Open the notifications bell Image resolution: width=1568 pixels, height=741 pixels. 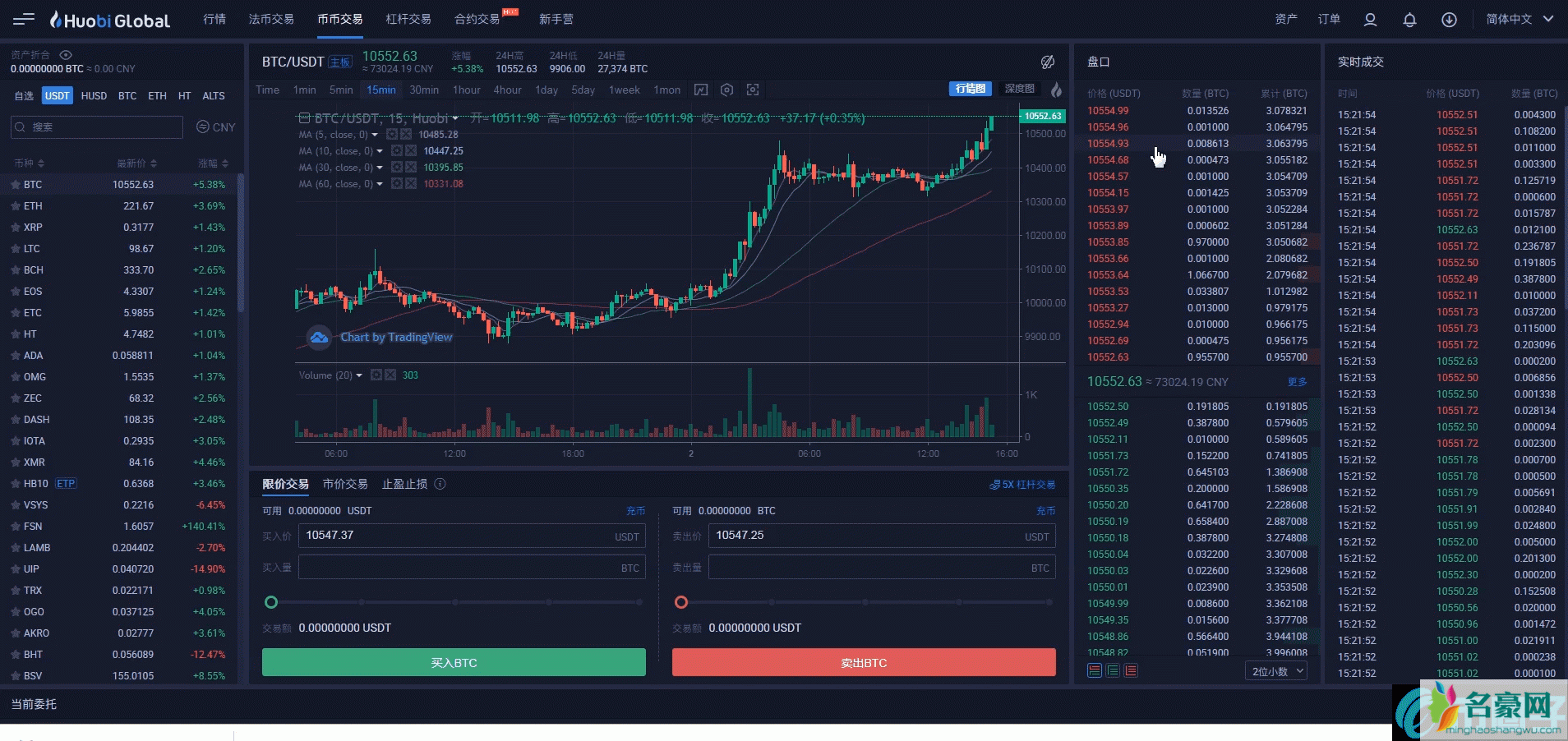[x=1409, y=20]
